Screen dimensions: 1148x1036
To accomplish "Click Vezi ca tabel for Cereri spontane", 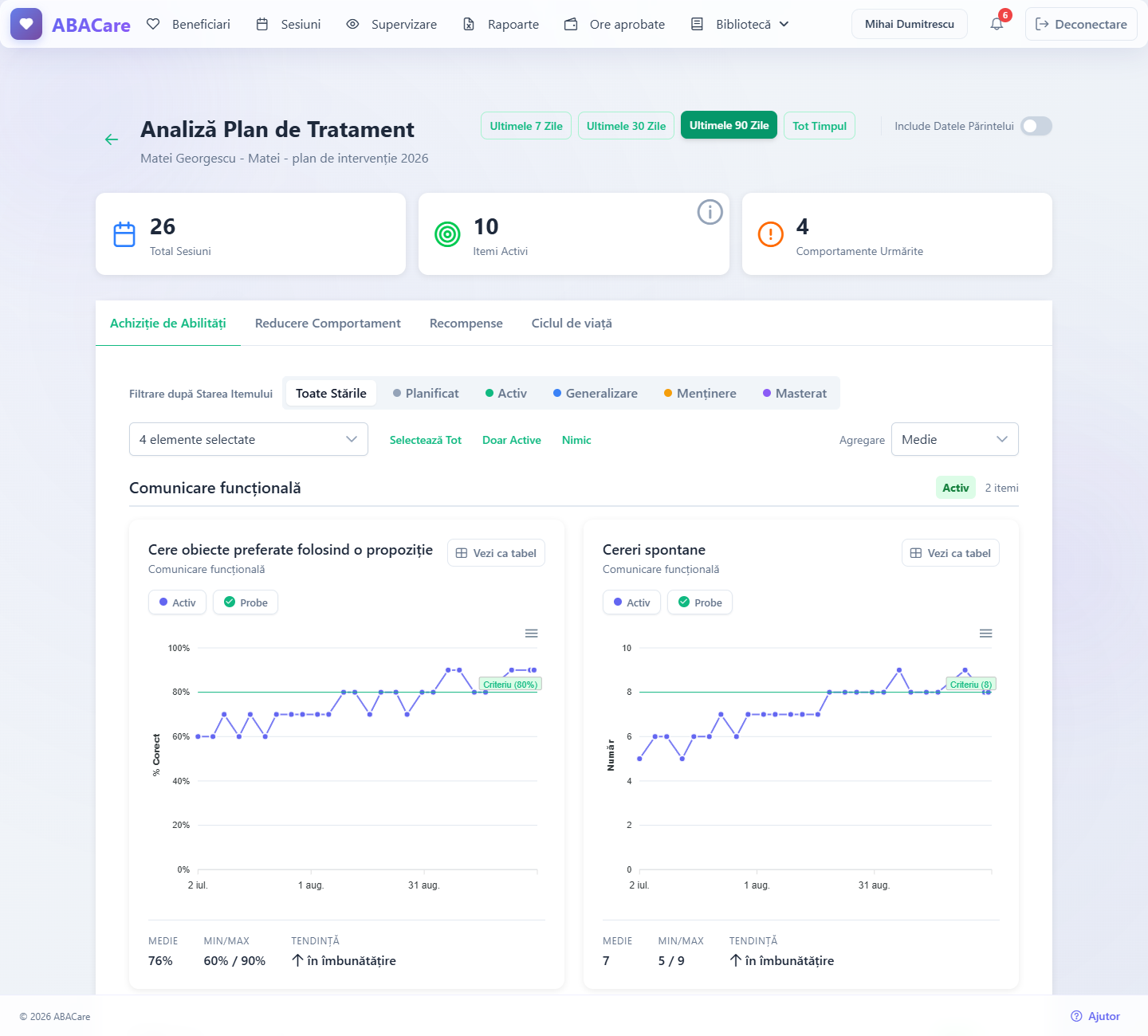I will 950,553.
